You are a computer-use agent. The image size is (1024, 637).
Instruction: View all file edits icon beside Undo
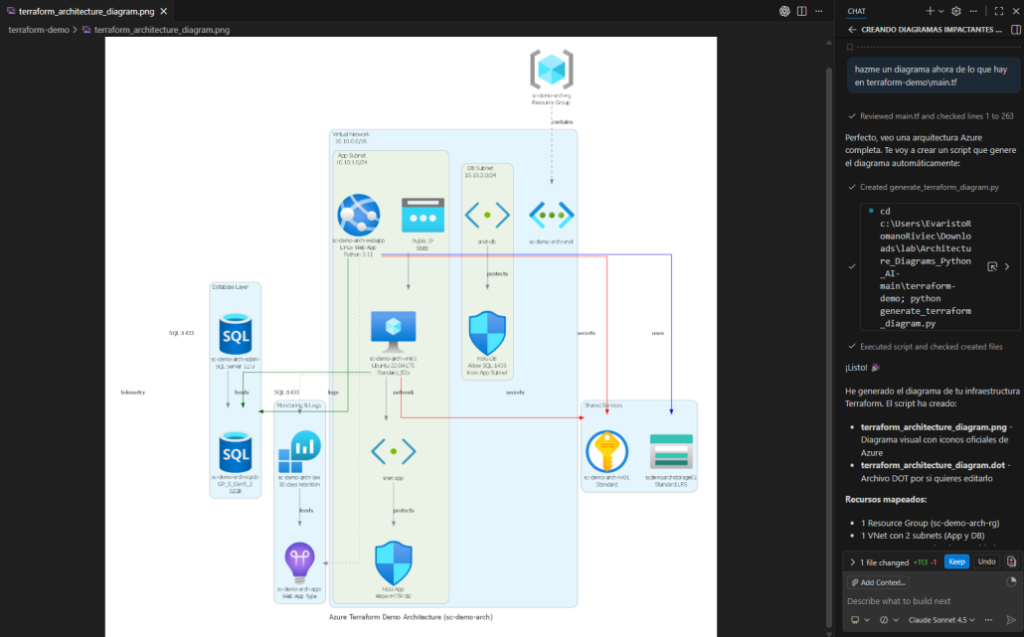(1011, 562)
